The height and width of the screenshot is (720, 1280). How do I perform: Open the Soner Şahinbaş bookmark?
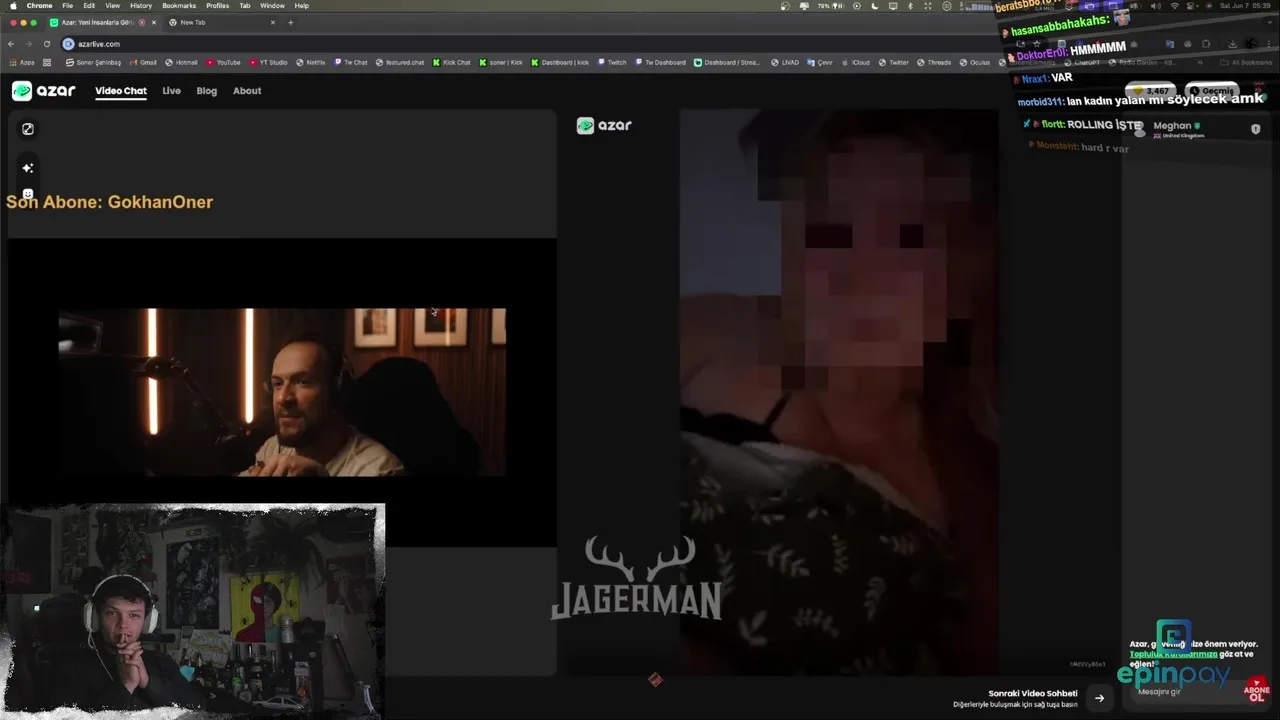click(x=93, y=62)
